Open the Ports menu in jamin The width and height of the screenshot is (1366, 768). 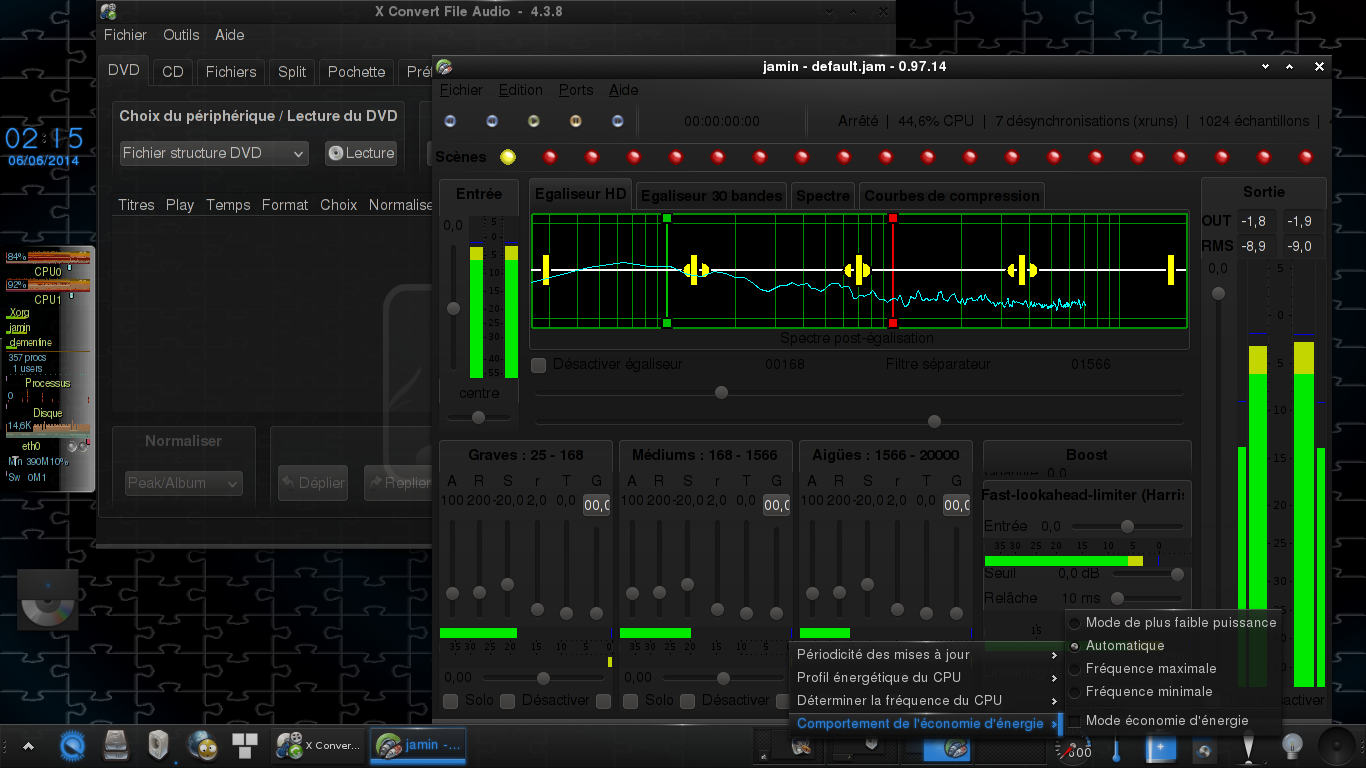click(576, 90)
